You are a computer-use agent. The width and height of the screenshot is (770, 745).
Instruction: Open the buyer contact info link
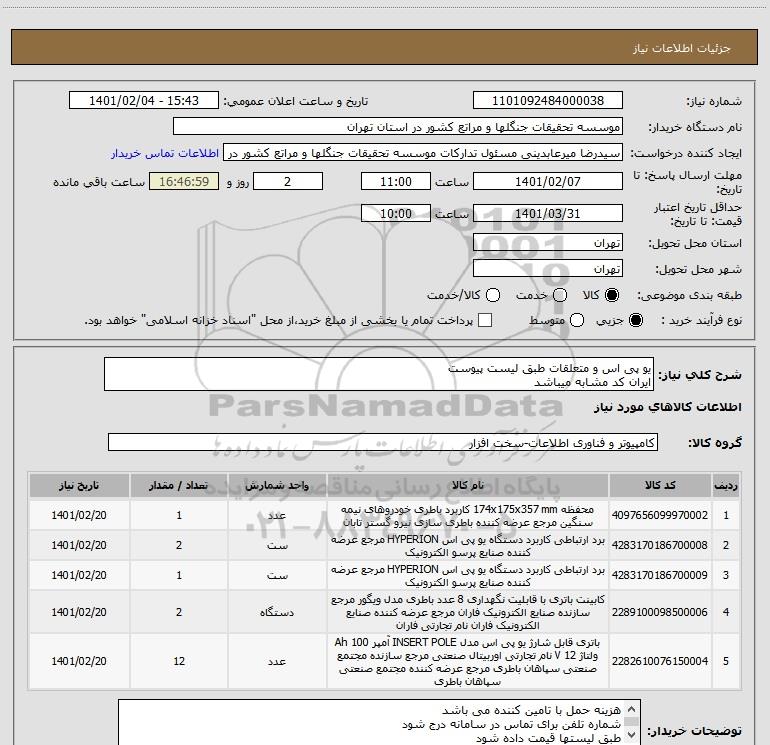click(165, 153)
